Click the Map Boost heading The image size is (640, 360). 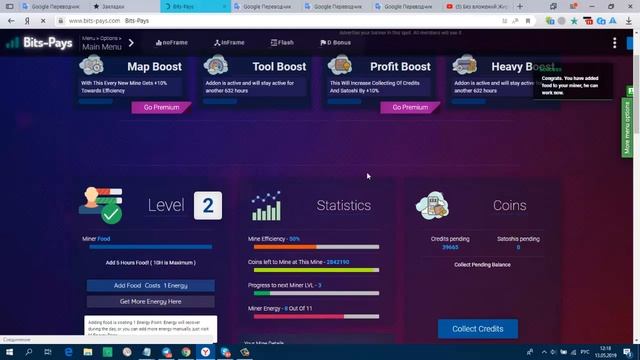click(154, 67)
